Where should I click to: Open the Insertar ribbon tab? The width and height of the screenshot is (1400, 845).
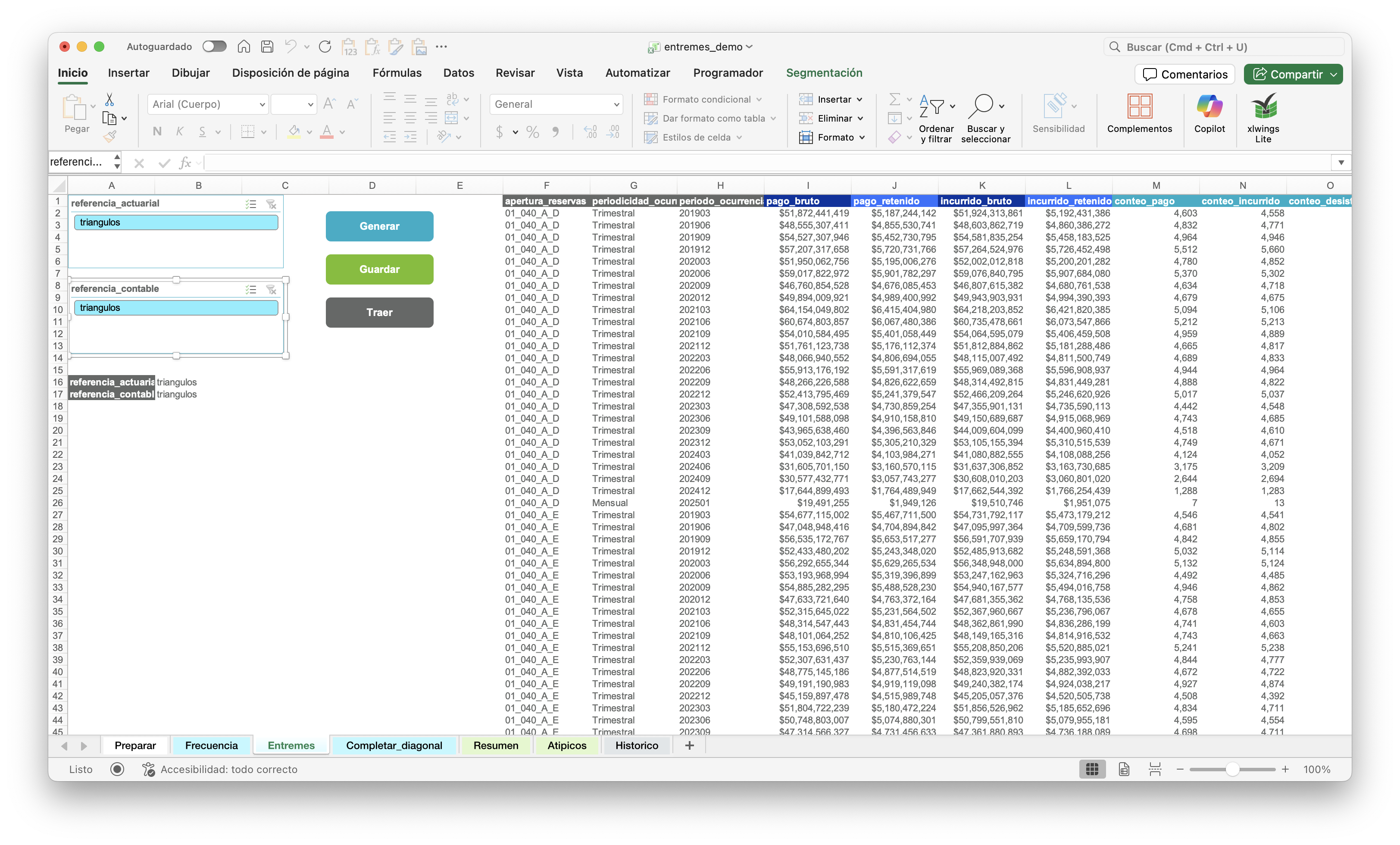[x=128, y=73]
